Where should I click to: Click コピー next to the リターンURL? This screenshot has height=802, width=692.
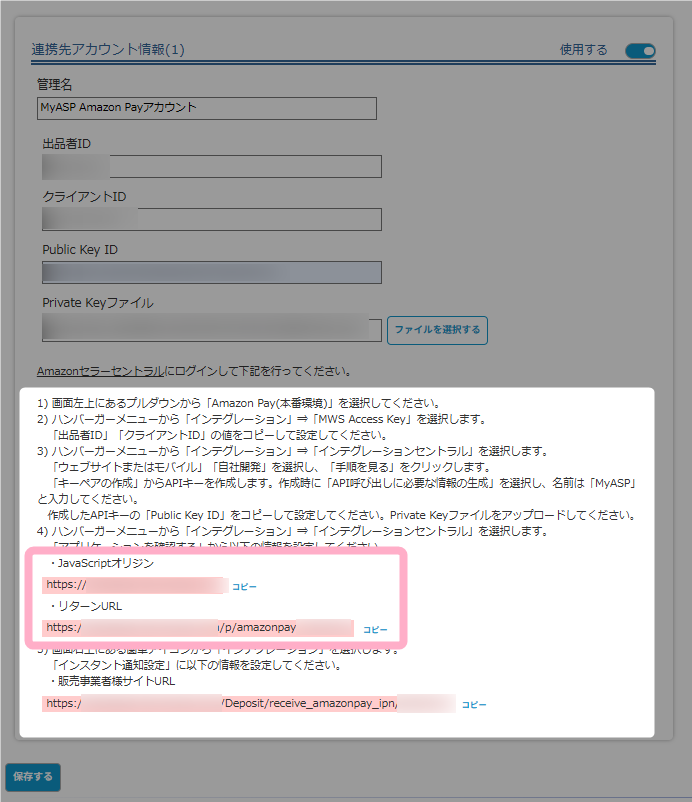click(374, 629)
